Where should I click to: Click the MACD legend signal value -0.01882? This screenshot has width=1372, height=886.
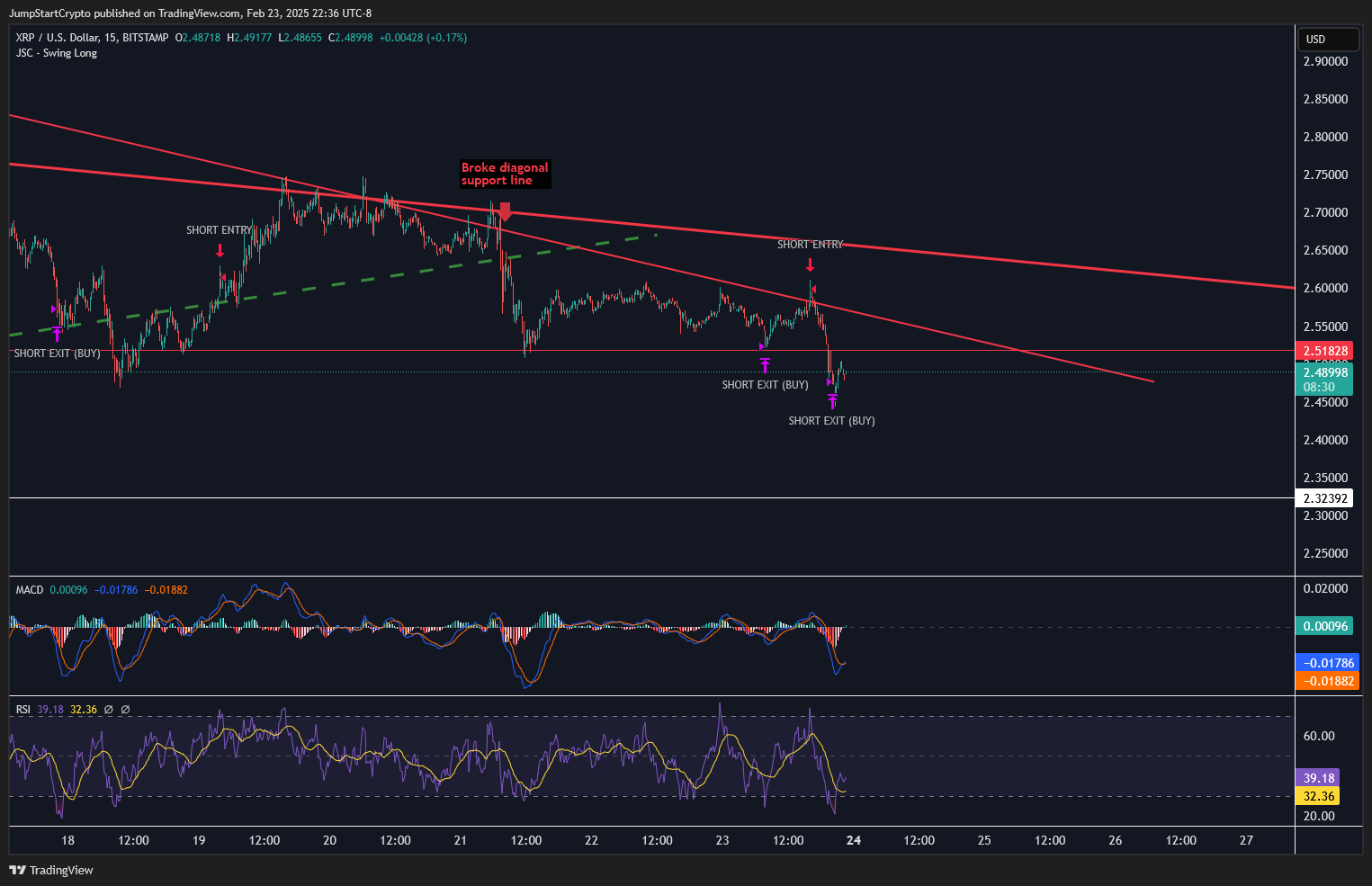point(166,590)
